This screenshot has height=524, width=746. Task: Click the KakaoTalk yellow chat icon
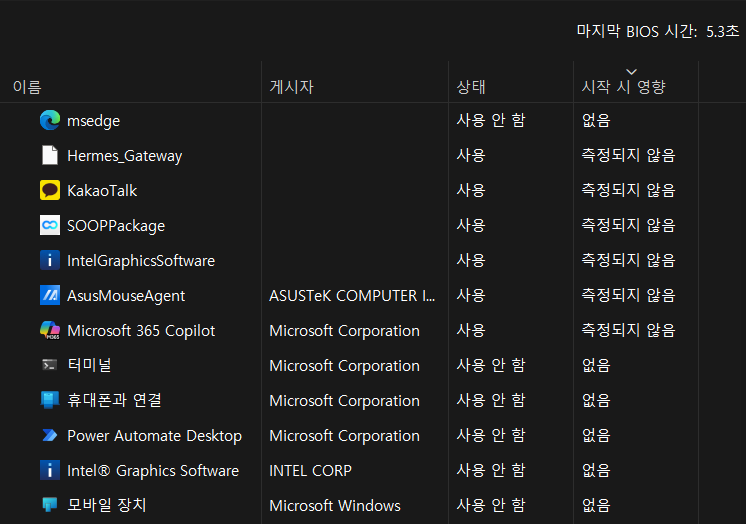click(x=50, y=190)
